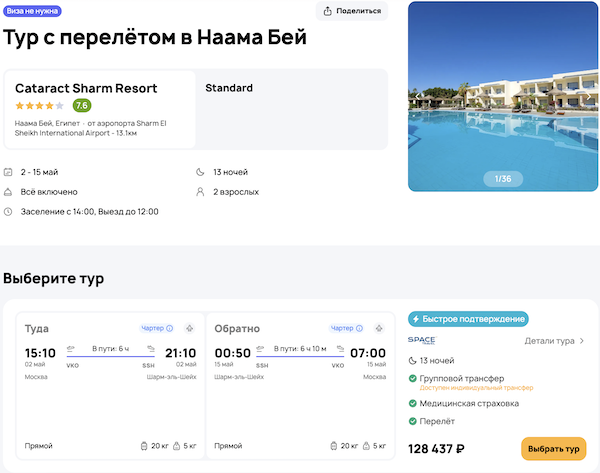600x473 pixels.
Task: Click Доступен индивидуальный трансфер link
Action: click(x=476, y=387)
